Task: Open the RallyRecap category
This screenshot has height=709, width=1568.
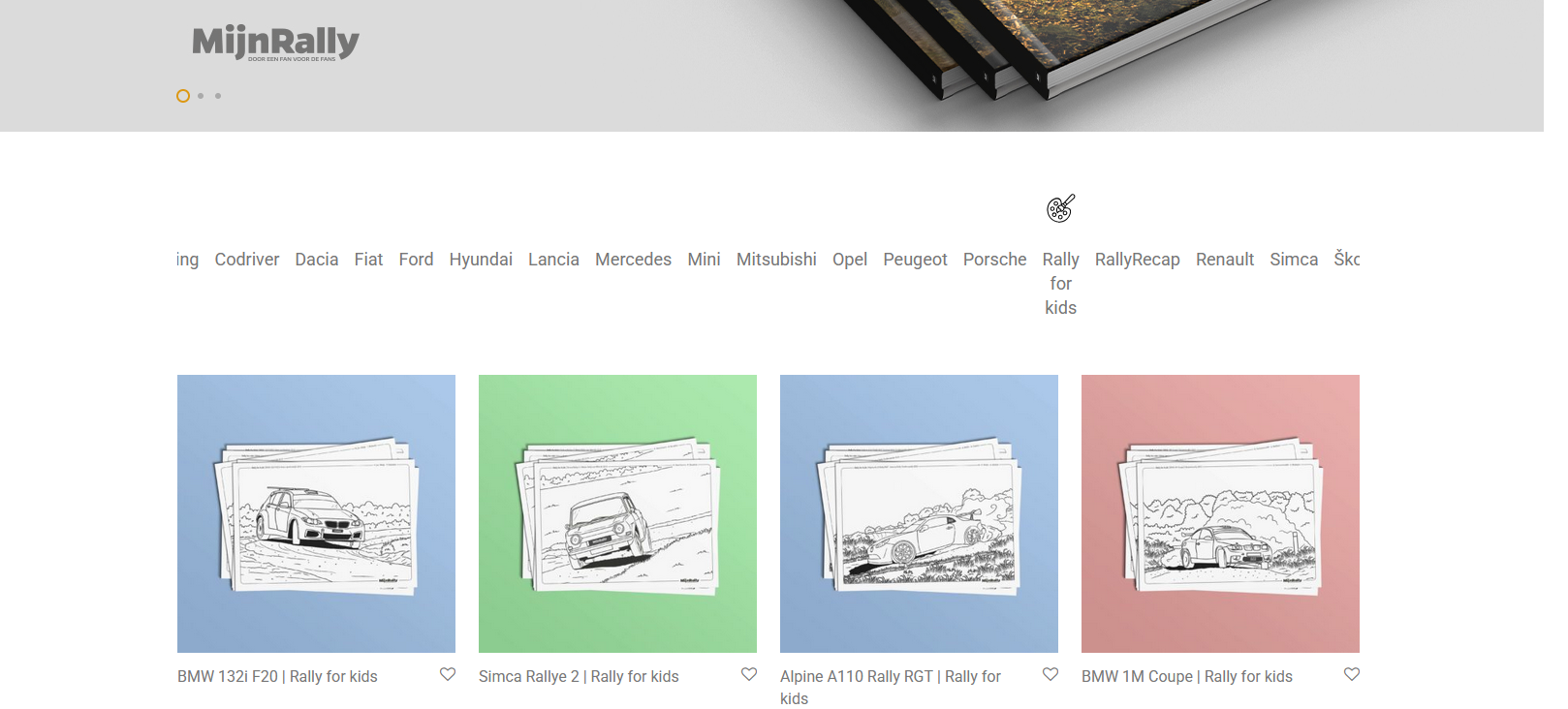Action: click(1137, 260)
